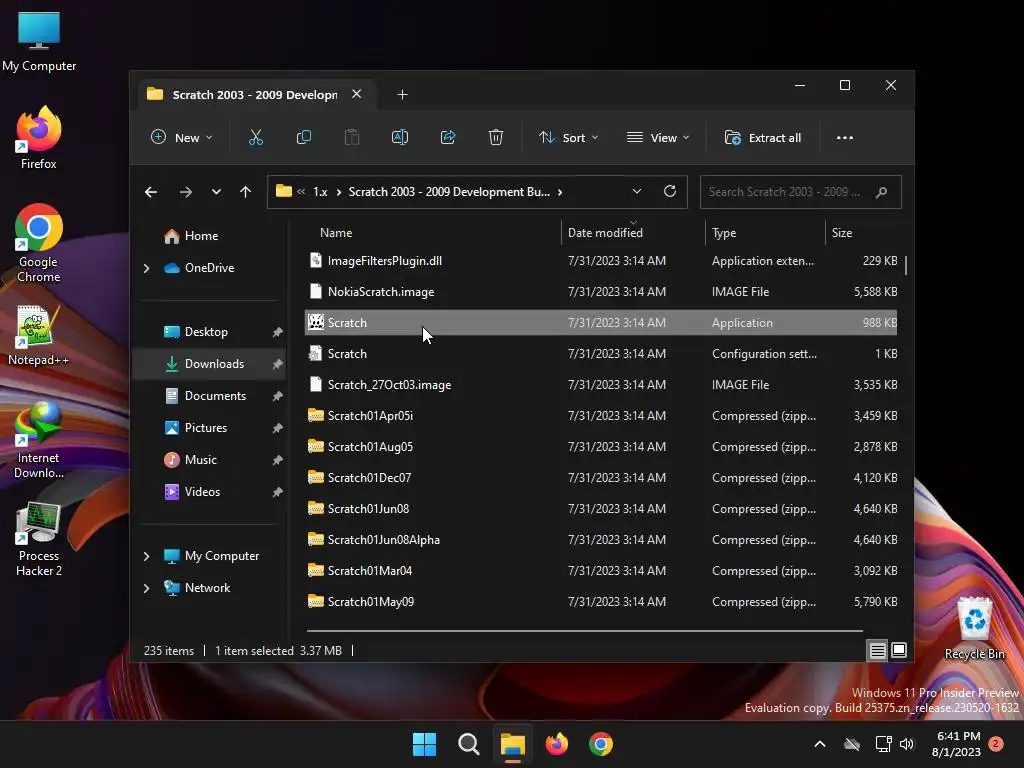Click File Explorer taskbar icon

coord(513,744)
